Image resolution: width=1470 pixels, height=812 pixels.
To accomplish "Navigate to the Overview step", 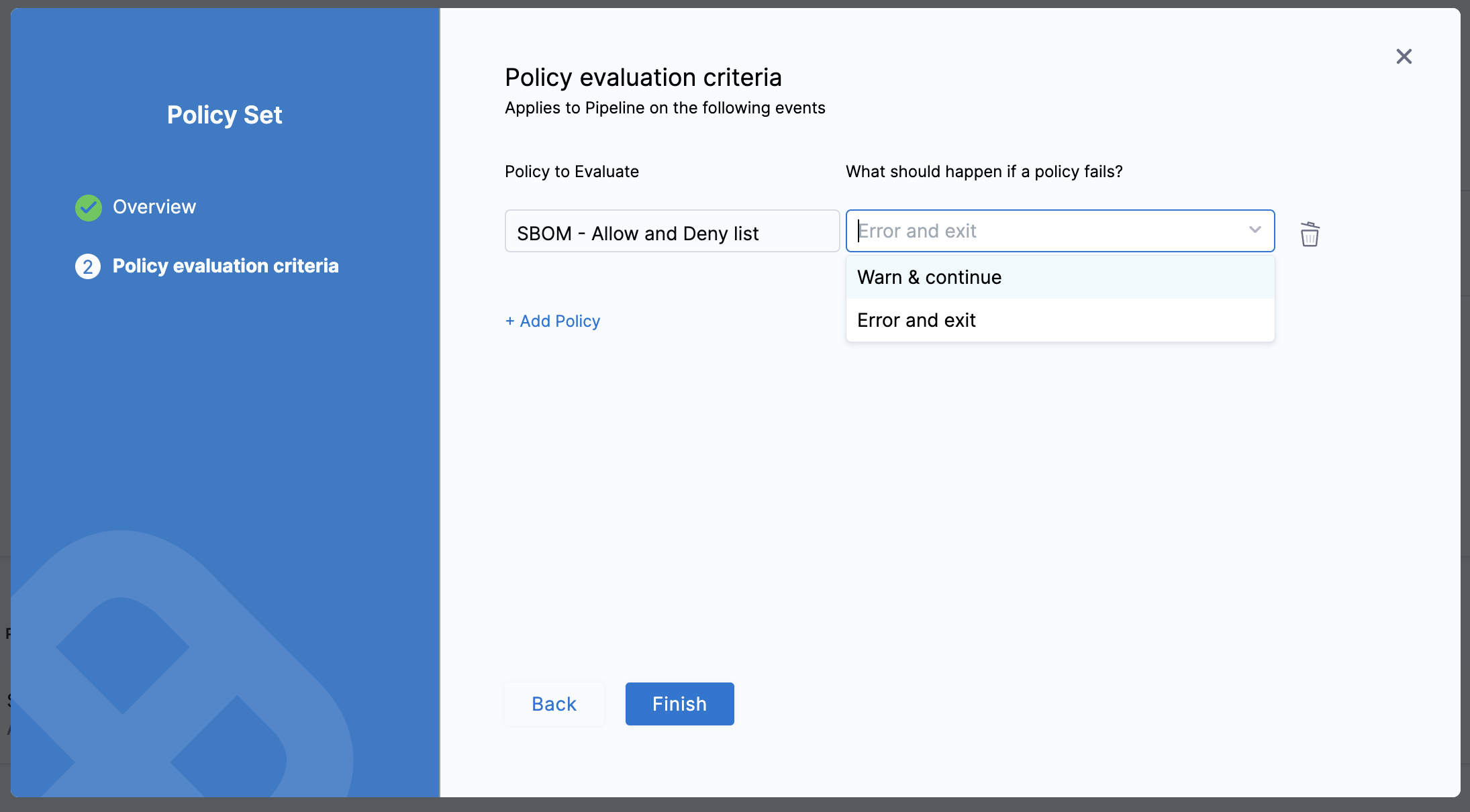I will [154, 207].
